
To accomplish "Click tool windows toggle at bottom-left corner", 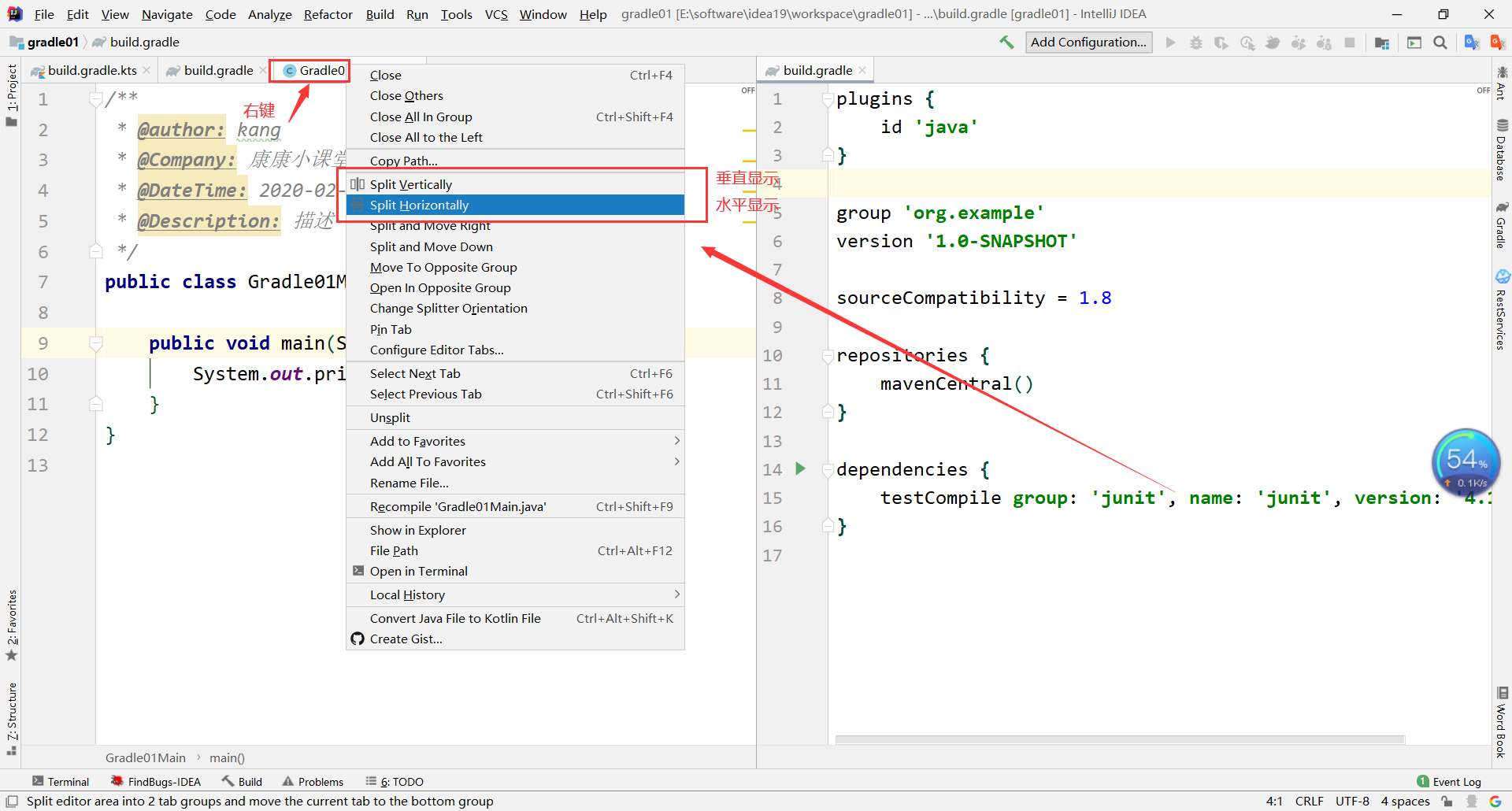I will (12, 801).
